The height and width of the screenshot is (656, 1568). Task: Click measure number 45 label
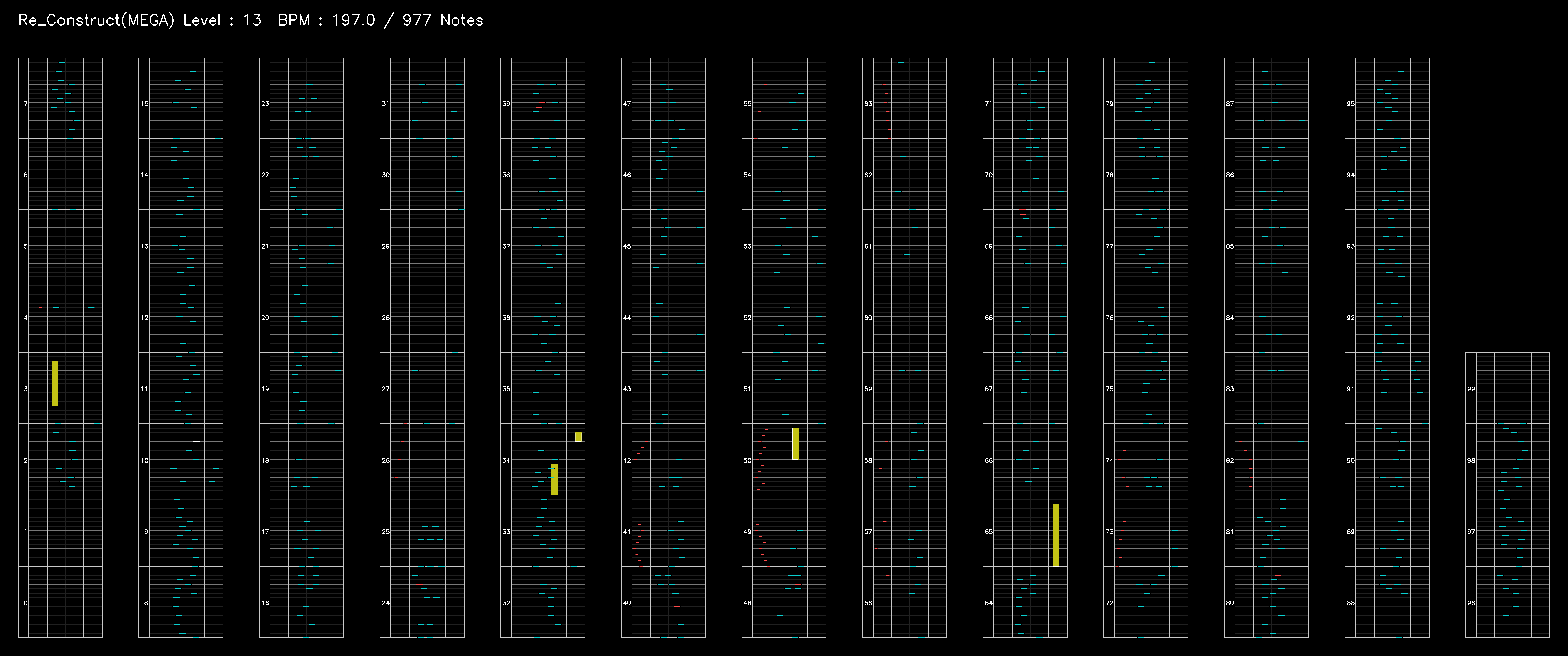627,246
